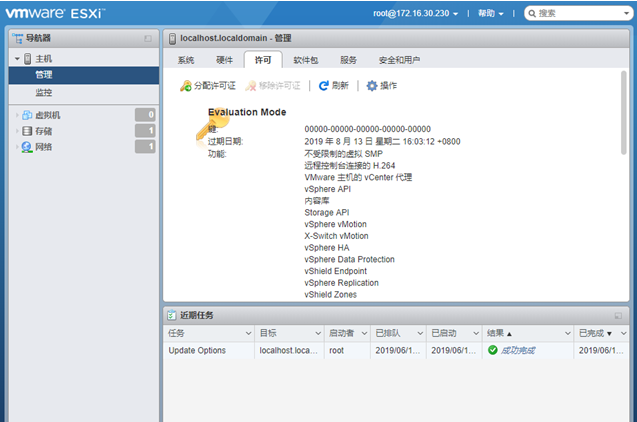The width and height of the screenshot is (637, 422).
Task: Click the navigator panel icon
Action: 17,38
